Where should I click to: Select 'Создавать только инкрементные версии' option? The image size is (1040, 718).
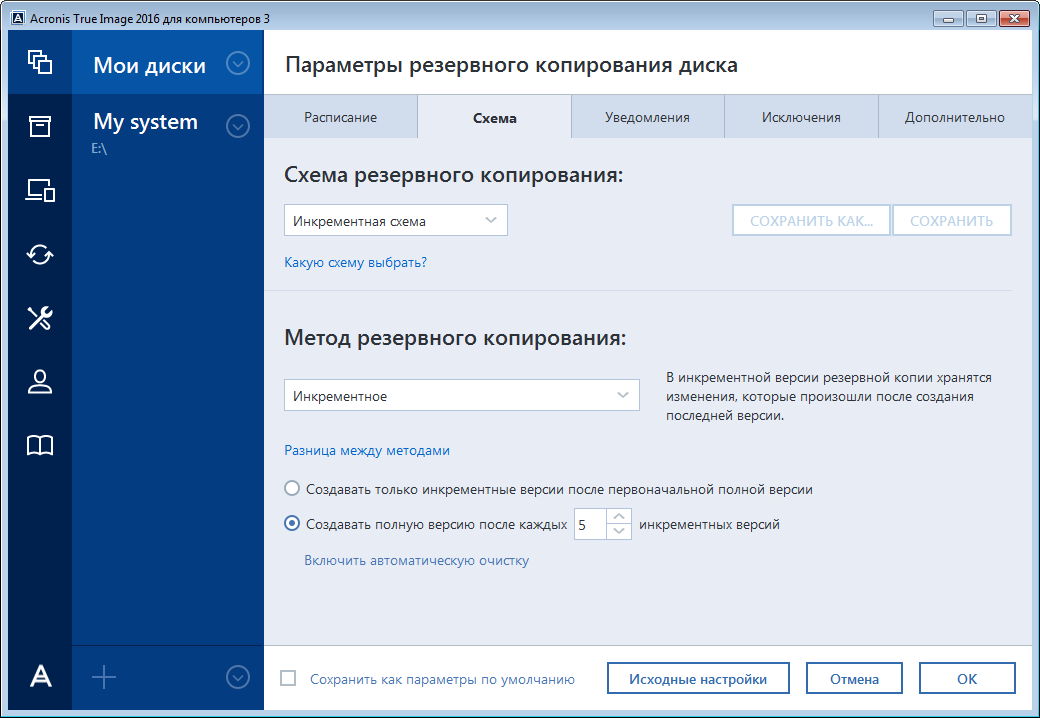pyautogui.click(x=292, y=489)
